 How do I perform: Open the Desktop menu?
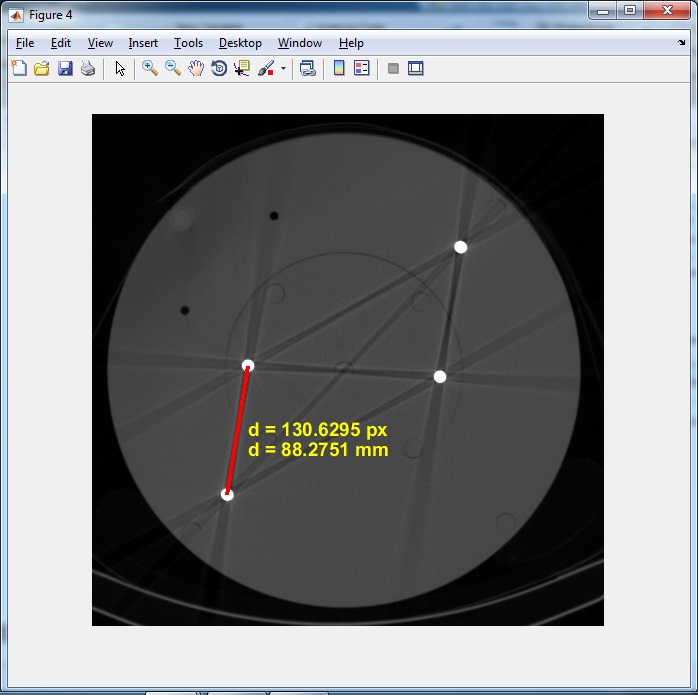[240, 43]
